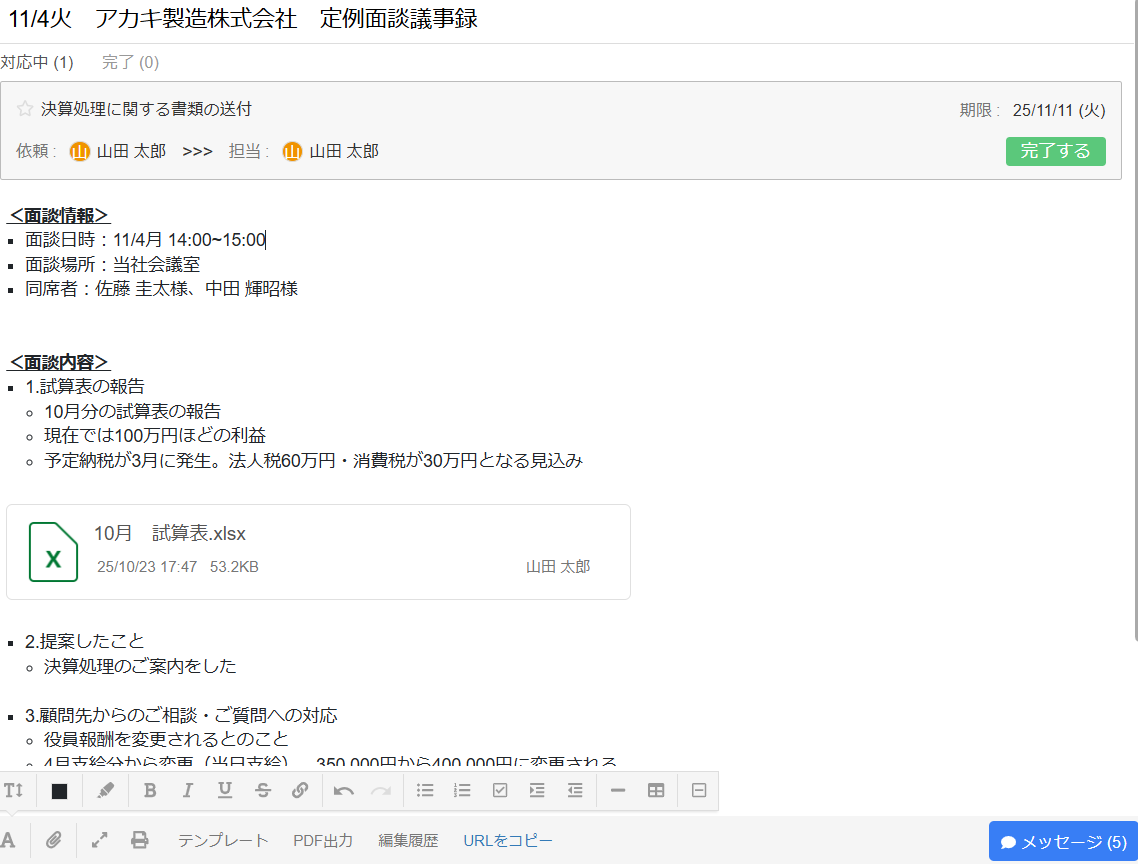Undo the last edit

(344, 790)
